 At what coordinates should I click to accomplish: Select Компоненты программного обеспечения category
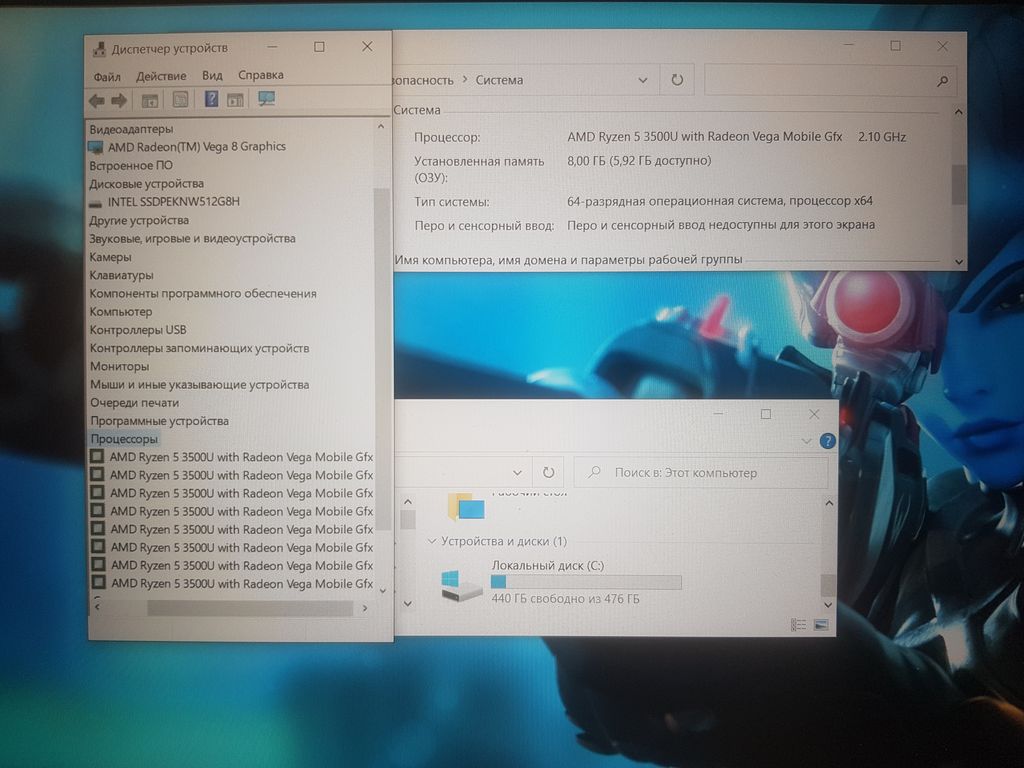[x=203, y=293]
